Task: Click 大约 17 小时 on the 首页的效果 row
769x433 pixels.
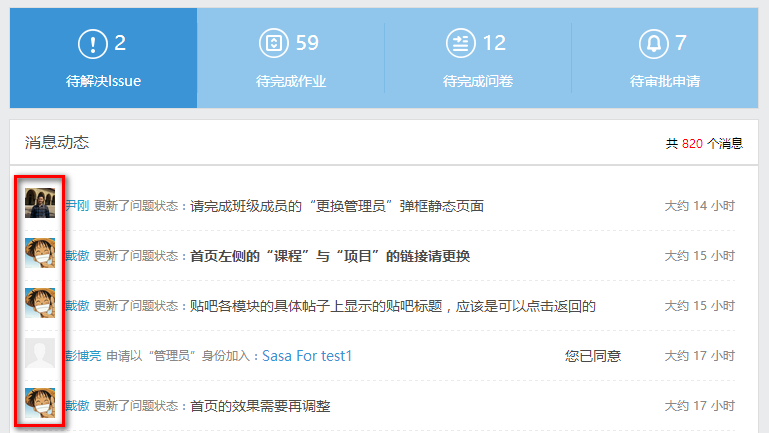Action: click(x=699, y=406)
